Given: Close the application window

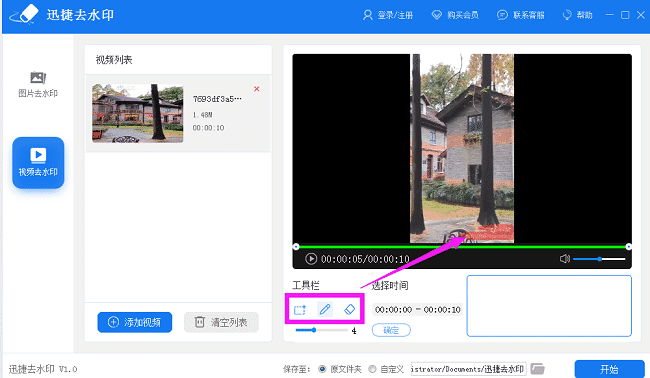Looking at the screenshot, I should (641, 15).
